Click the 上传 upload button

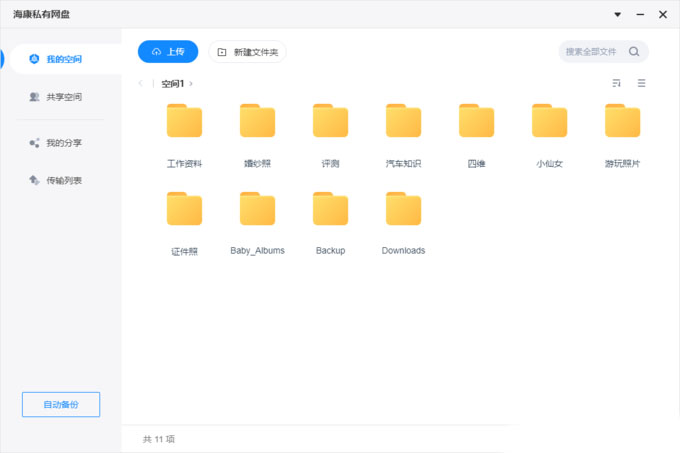(x=167, y=52)
